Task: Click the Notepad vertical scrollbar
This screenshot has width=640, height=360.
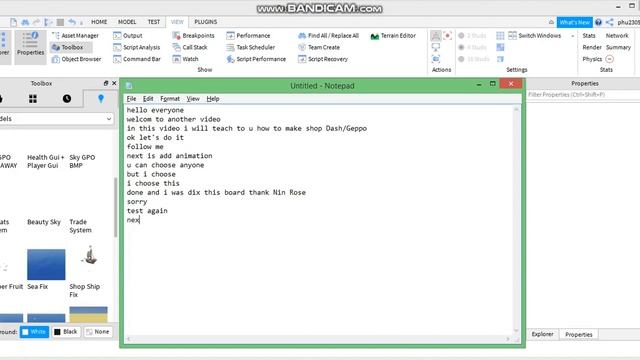Action: 516,220
